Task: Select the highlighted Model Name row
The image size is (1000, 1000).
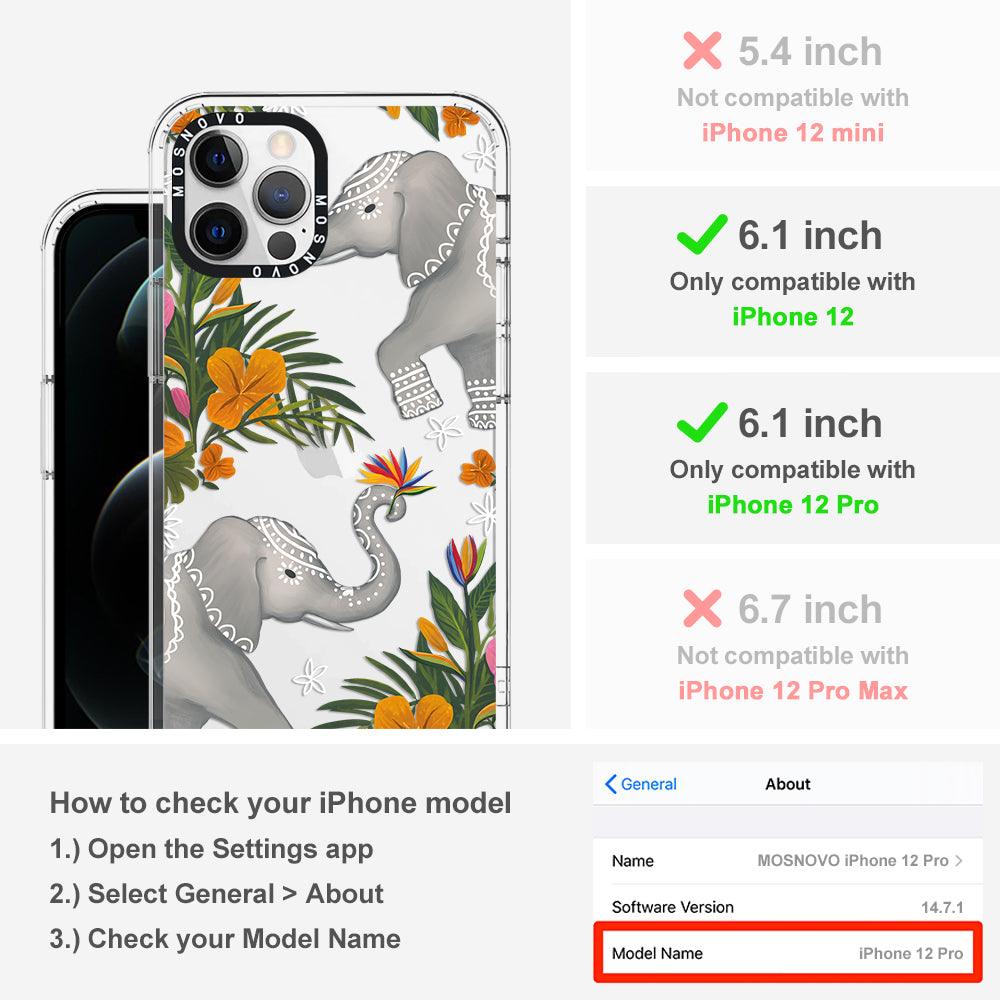Action: pyautogui.click(x=787, y=953)
